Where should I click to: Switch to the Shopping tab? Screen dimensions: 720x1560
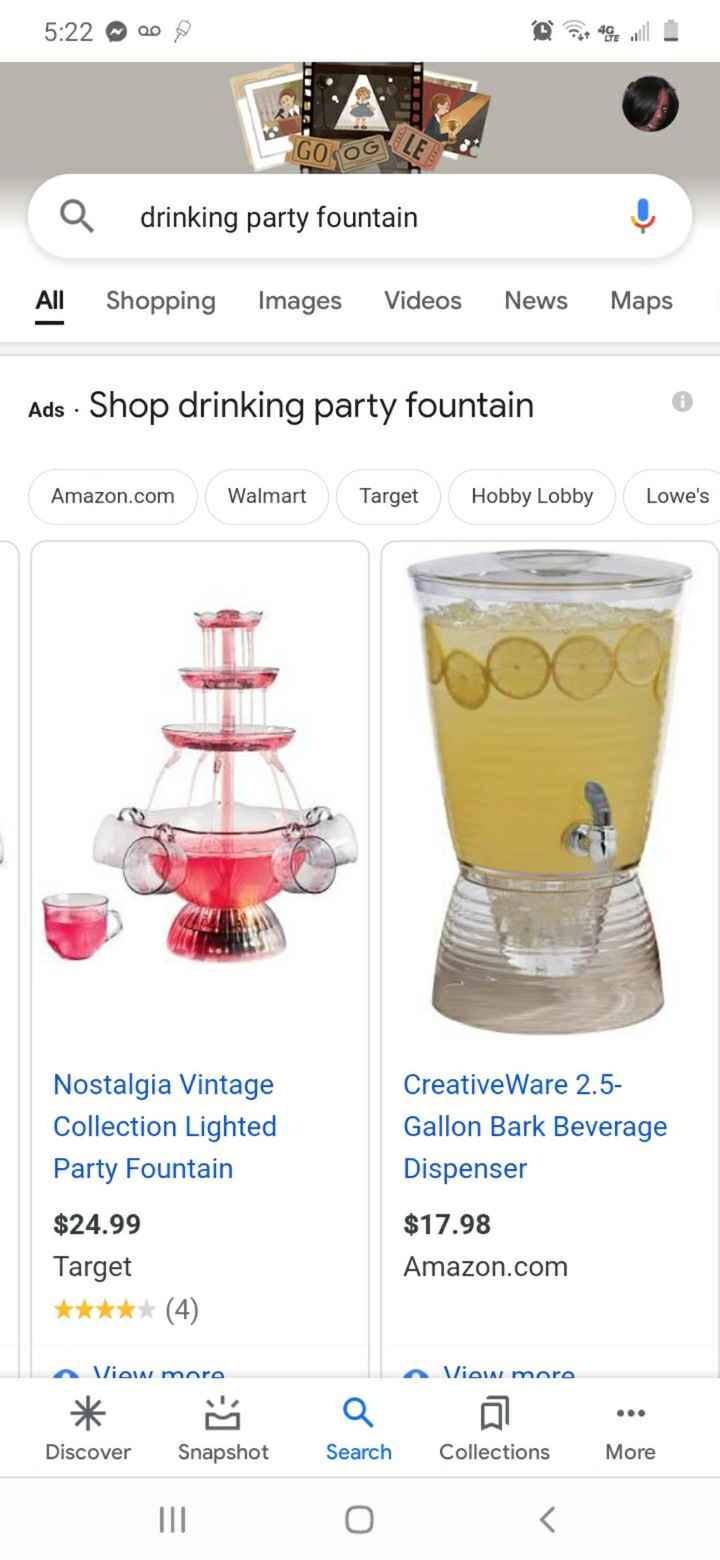pos(160,301)
